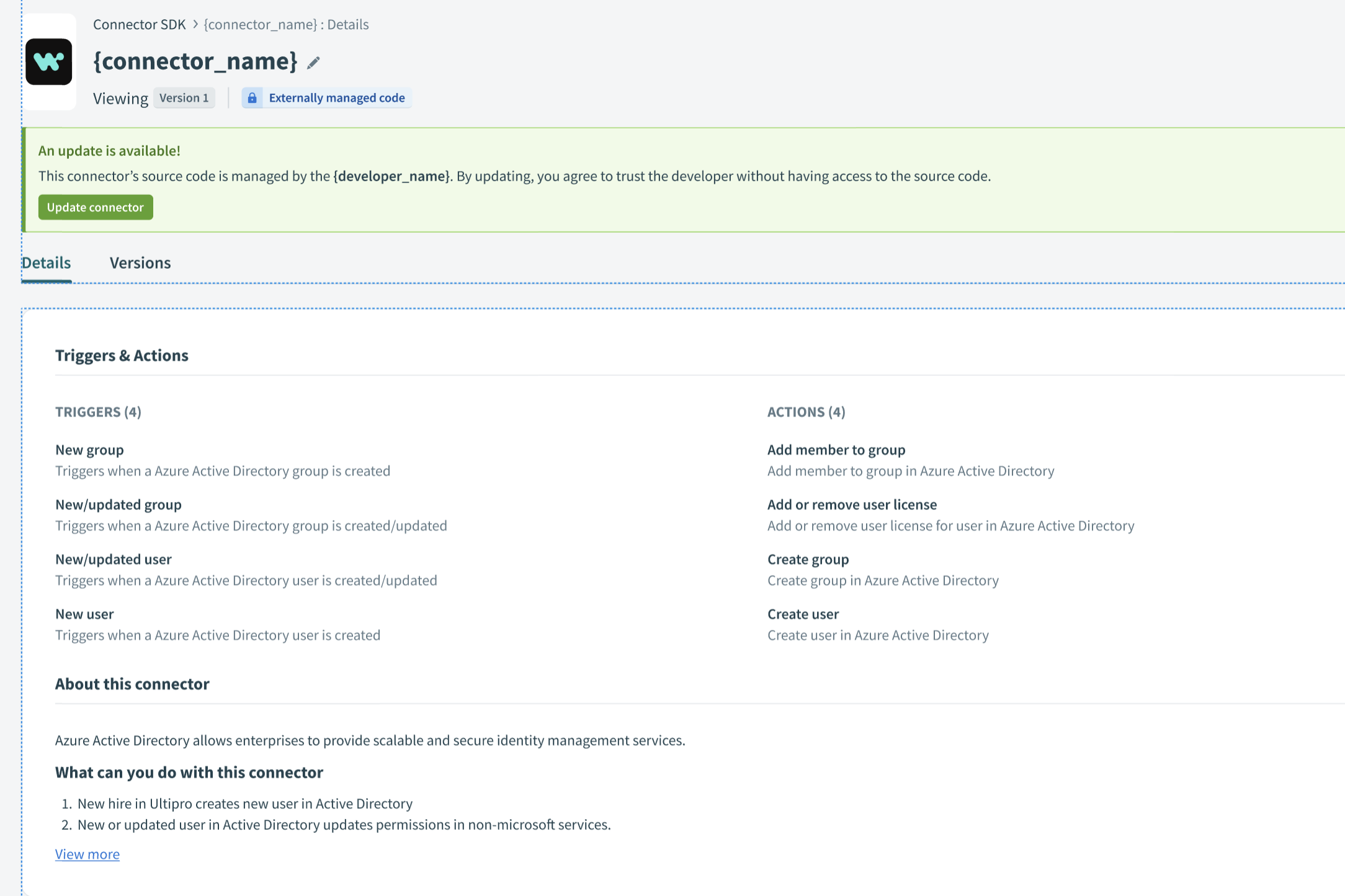
Task: Click the Externally managed code label
Action: point(337,98)
